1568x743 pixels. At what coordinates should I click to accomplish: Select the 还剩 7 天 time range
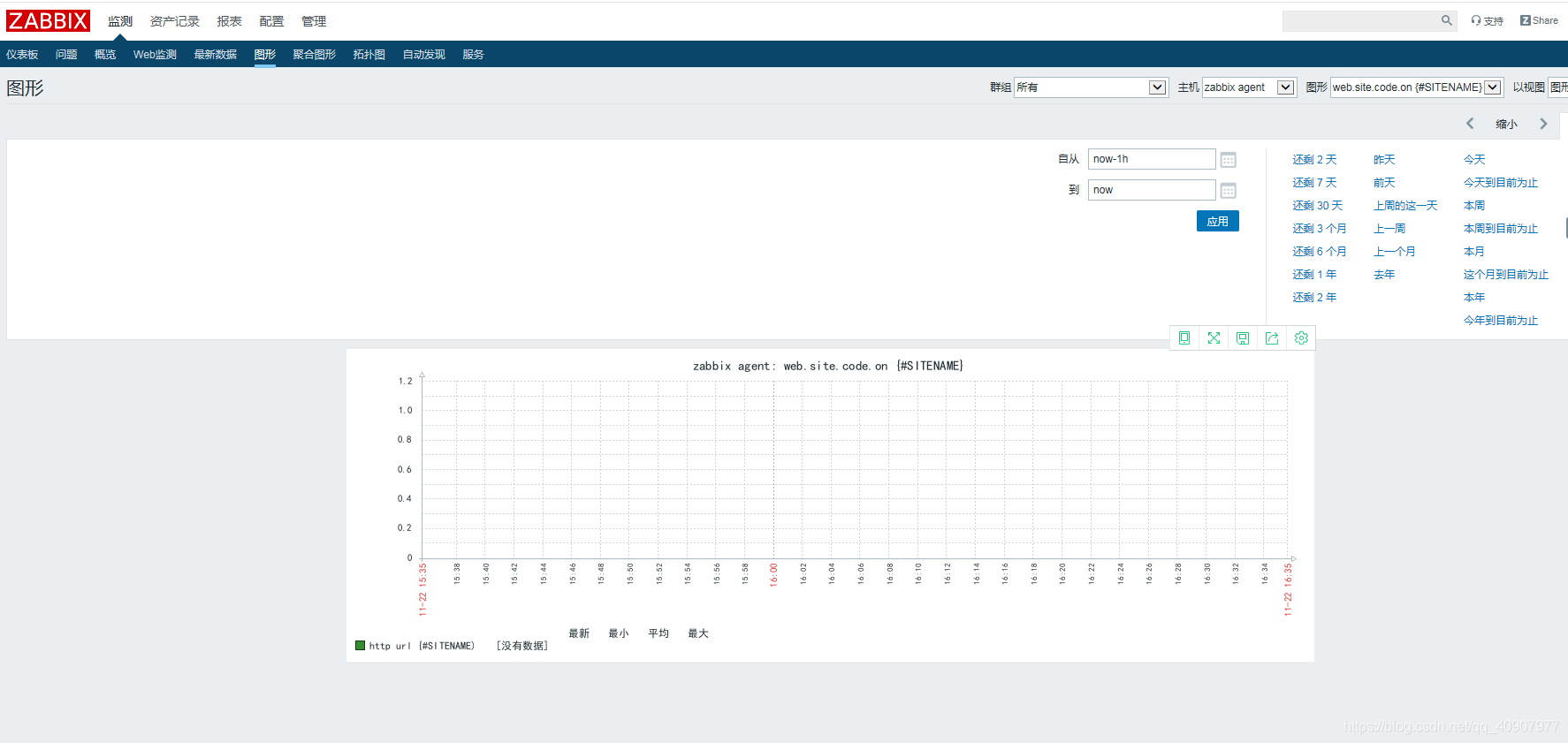coord(1314,183)
